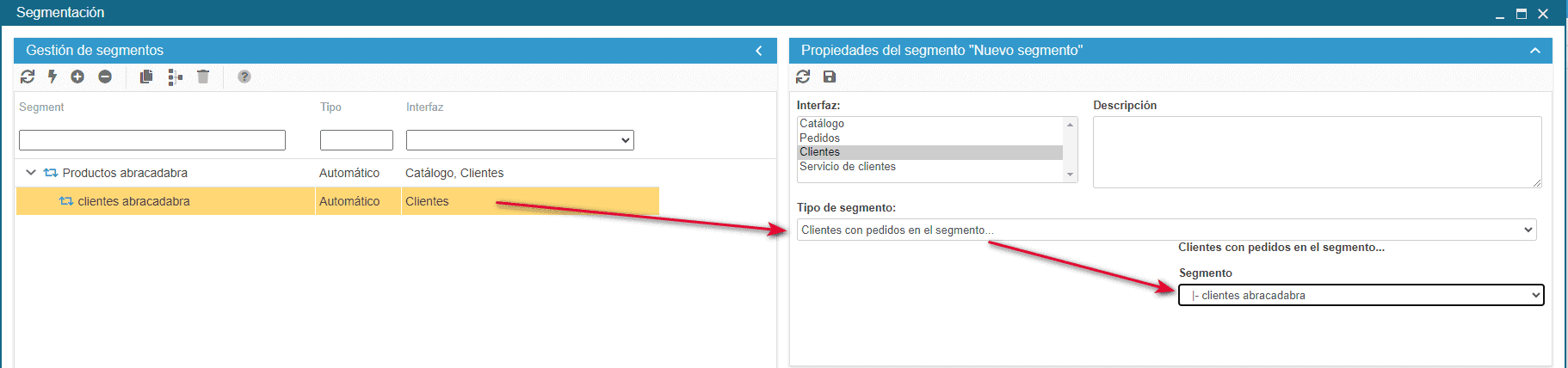The width and height of the screenshot is (1568, 368).
Task: Save segment properties with floppy disk icon
Action: click(x=830, y=77)
